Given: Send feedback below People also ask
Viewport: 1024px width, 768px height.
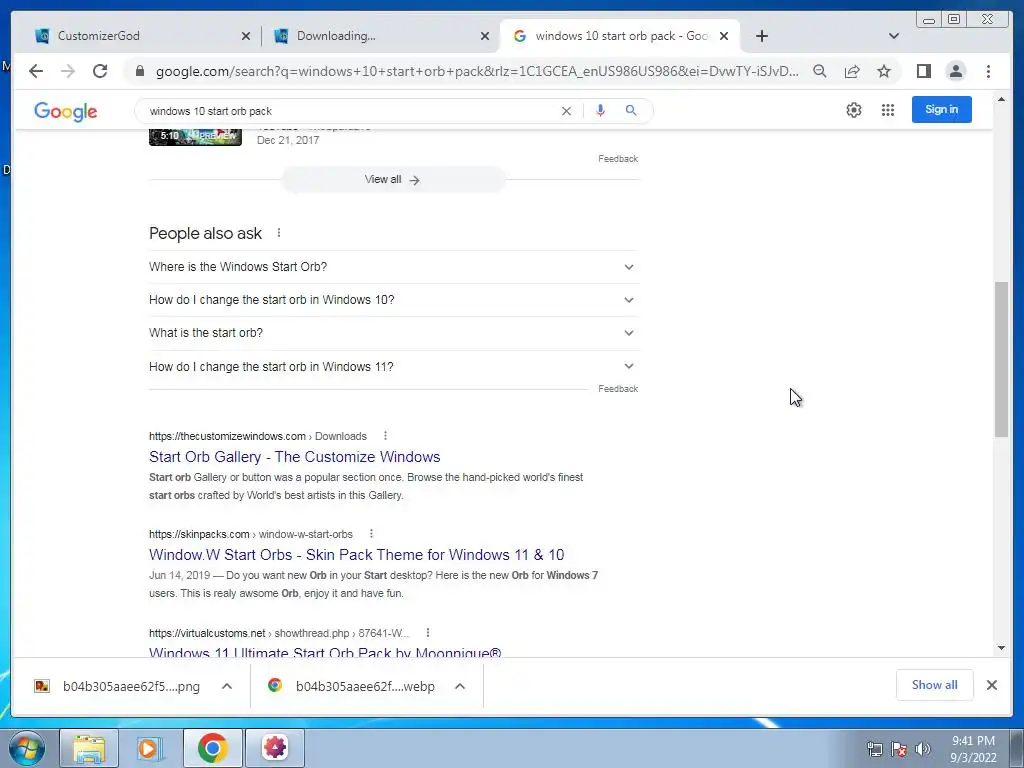Looking at the screenshot, I should [618, 389].
